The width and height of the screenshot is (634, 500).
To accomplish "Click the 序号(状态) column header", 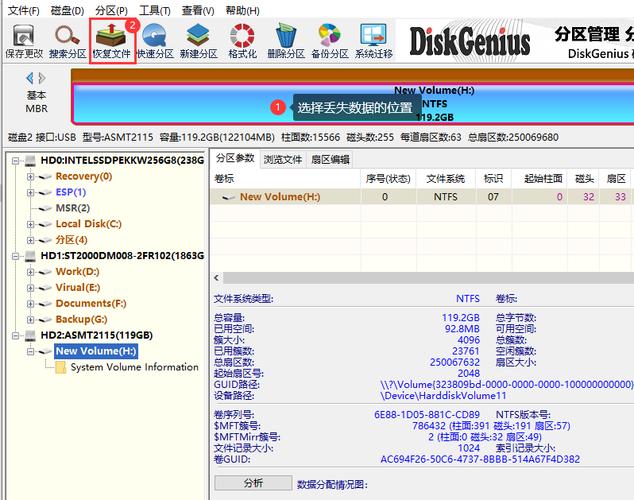I will (388, 179).
